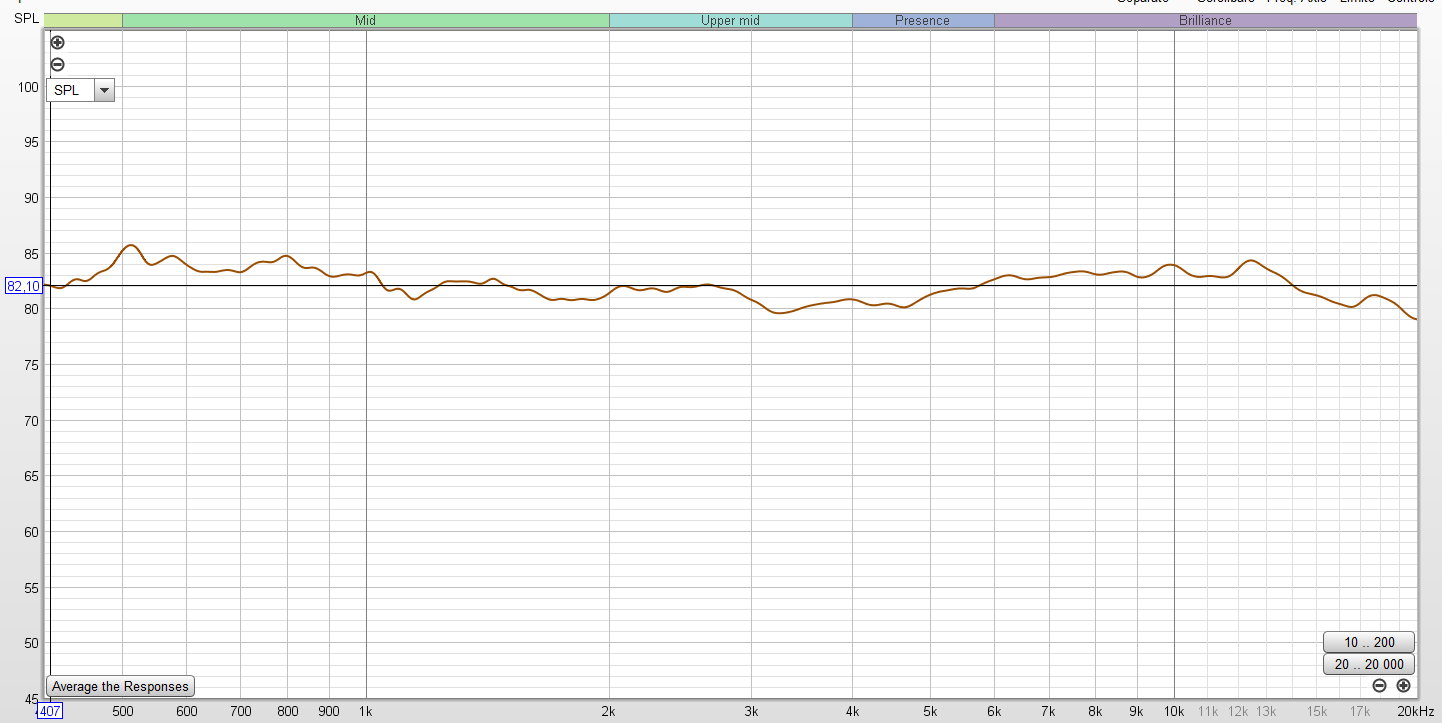Image resolution: width=1442 pixels, height=723 pixels.
Task: Click the 500 frequency axis label
Action: (x=122, y=711)
